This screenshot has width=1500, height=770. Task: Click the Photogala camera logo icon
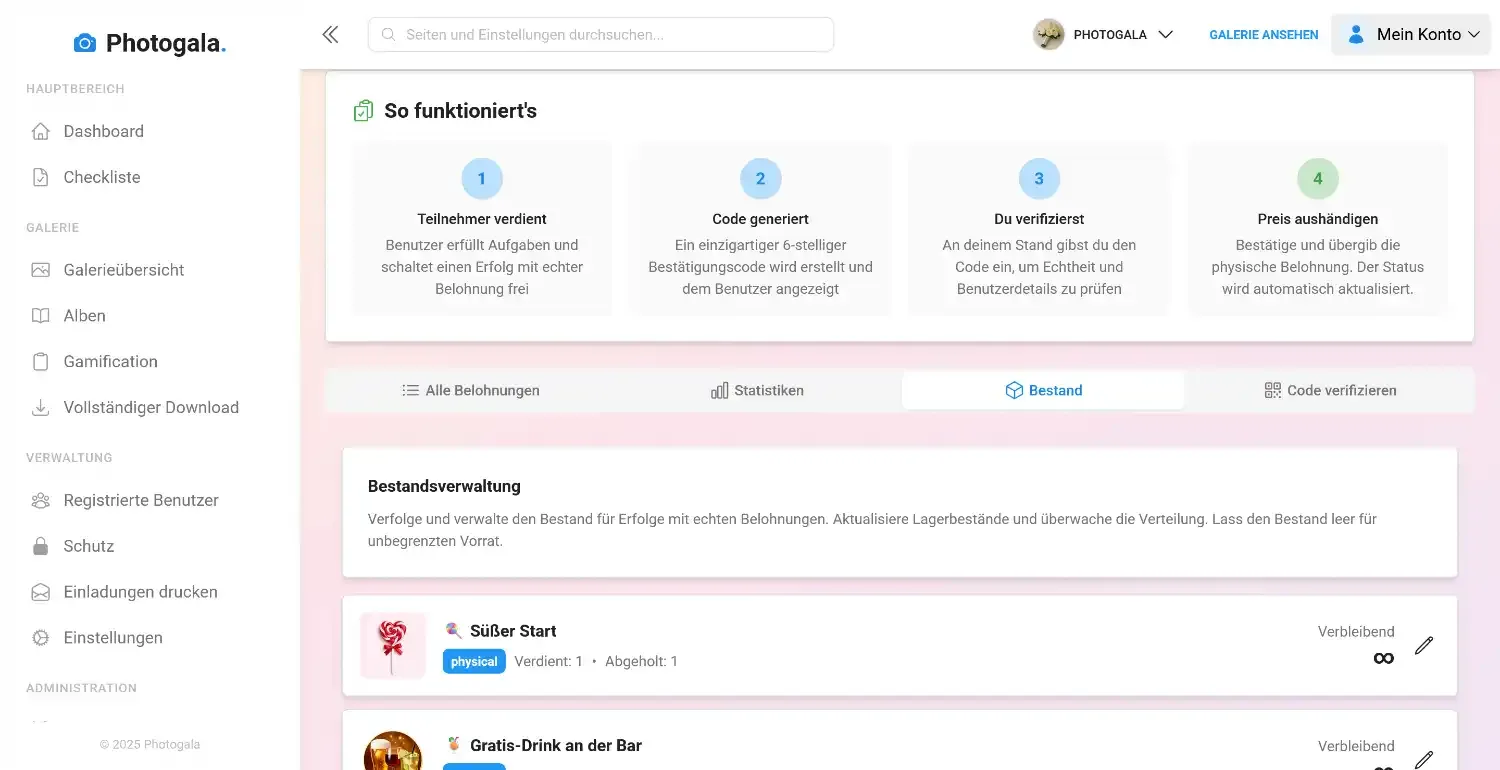[85, 43]
